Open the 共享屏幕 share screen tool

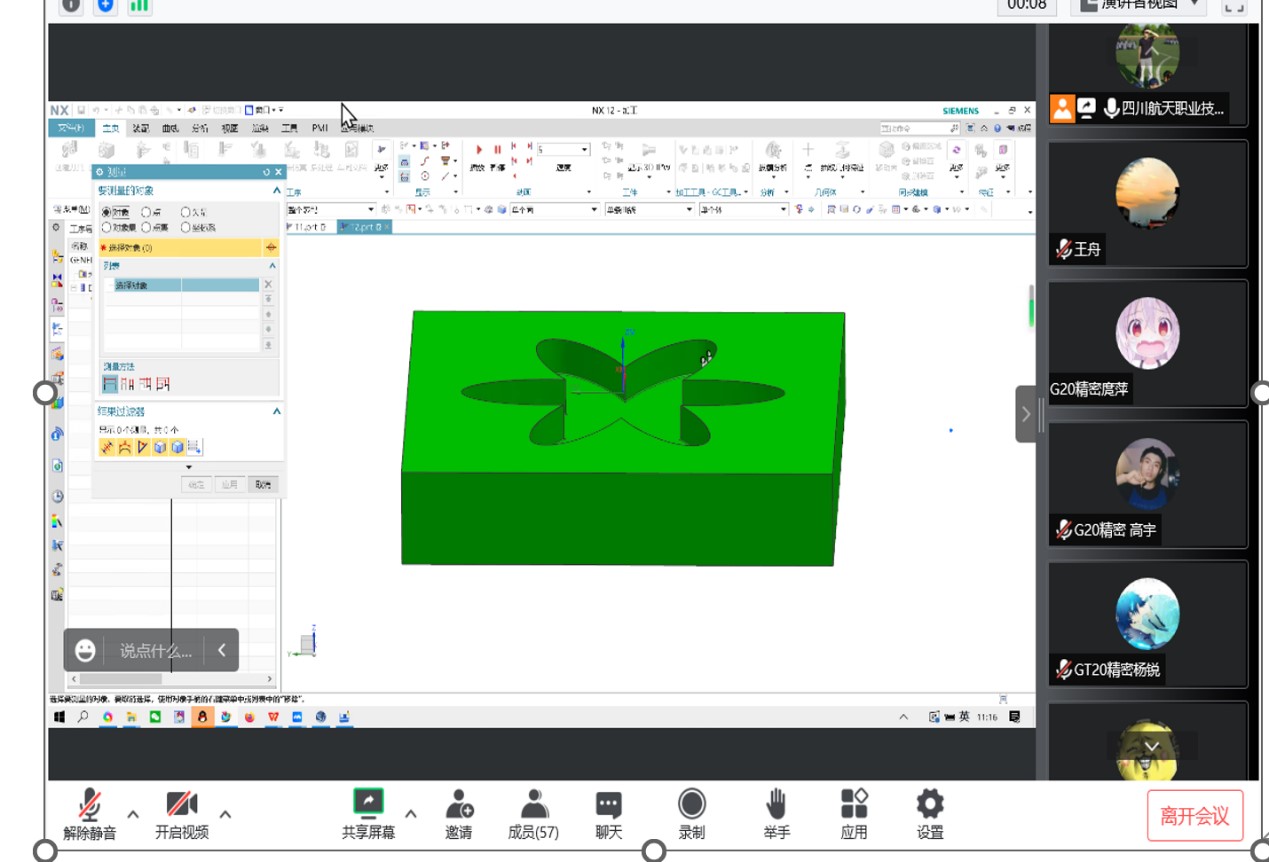368,804
